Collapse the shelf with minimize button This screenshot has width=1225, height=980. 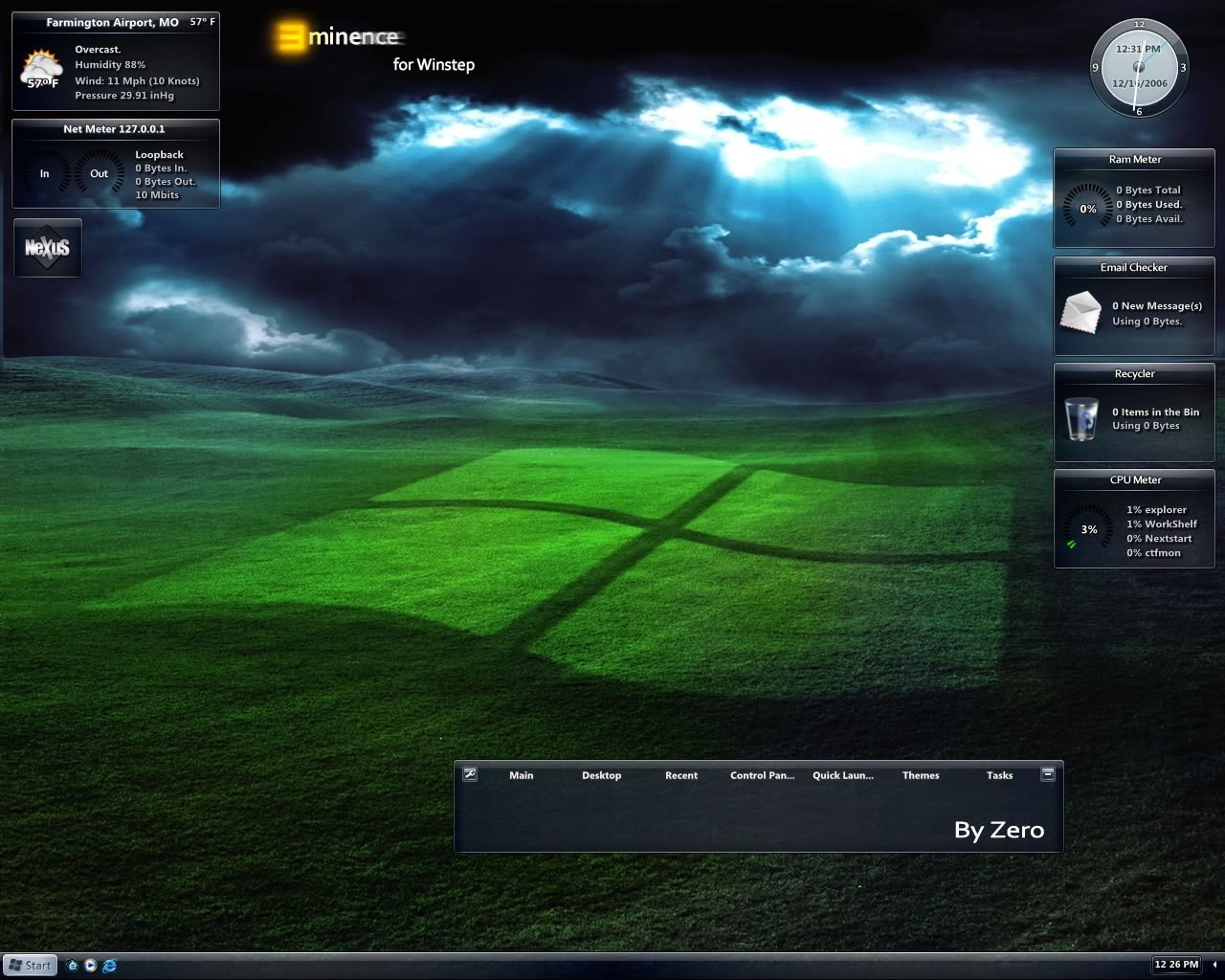(x=1048, y=773)
